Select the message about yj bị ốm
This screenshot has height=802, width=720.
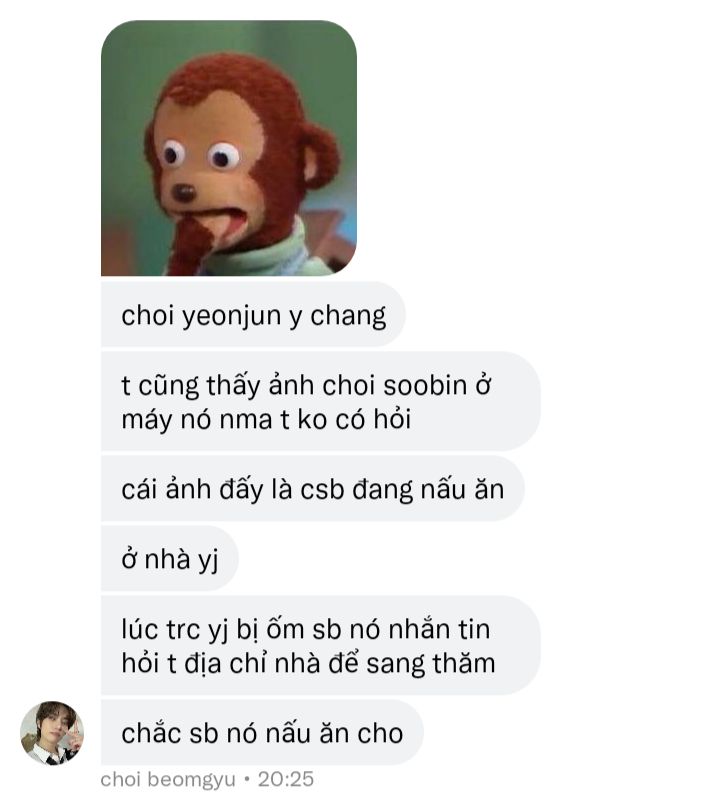[x=321, y=645]
